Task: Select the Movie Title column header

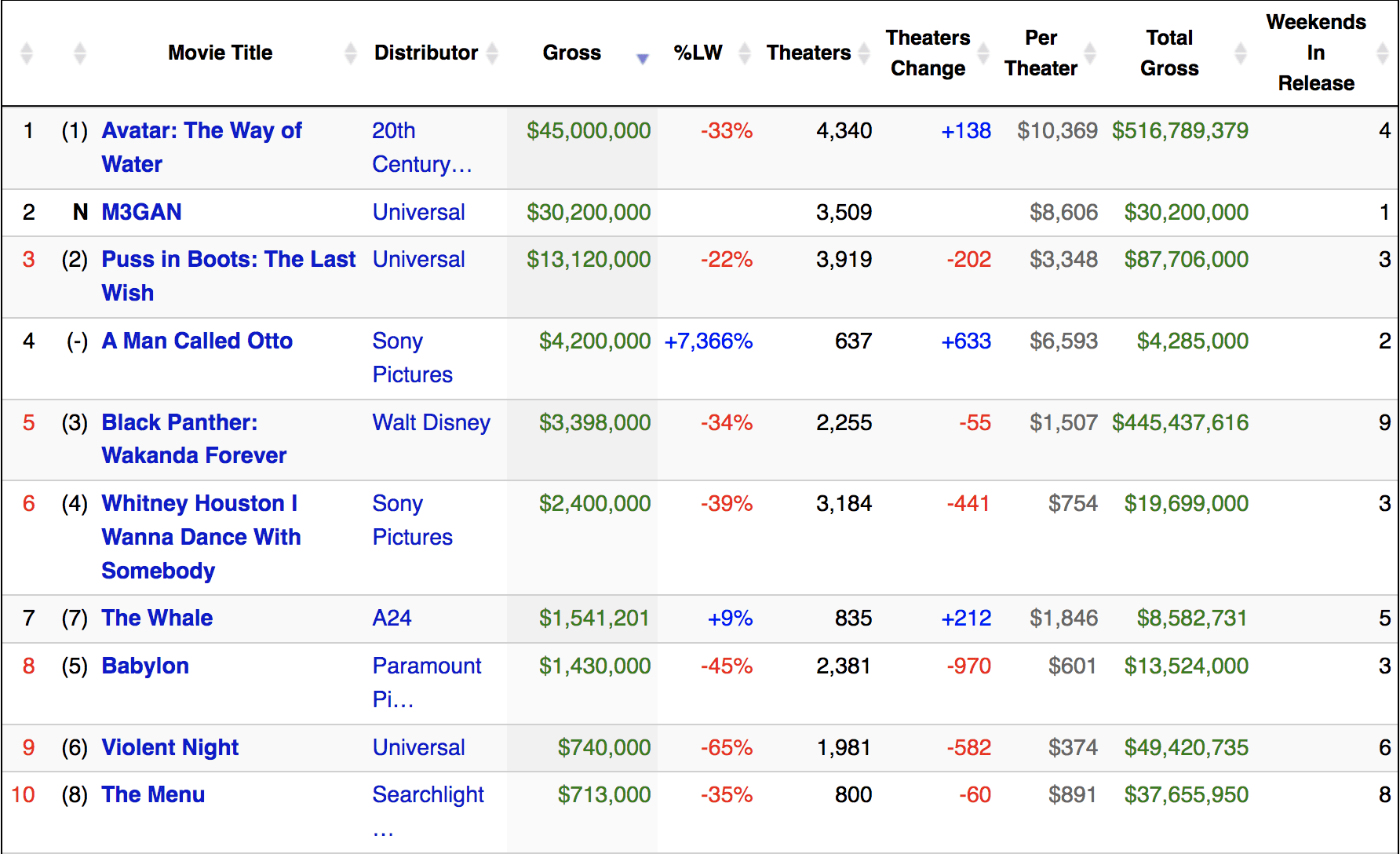Action: (x=221, y=53)
